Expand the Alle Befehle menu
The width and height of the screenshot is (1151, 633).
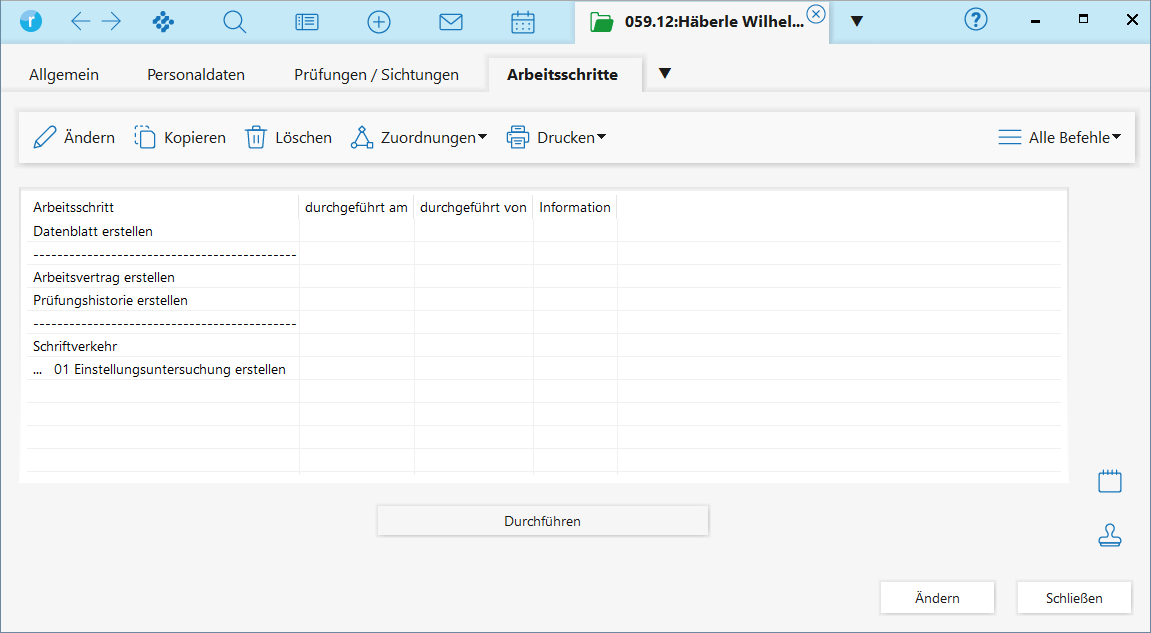click(1059, 138)
